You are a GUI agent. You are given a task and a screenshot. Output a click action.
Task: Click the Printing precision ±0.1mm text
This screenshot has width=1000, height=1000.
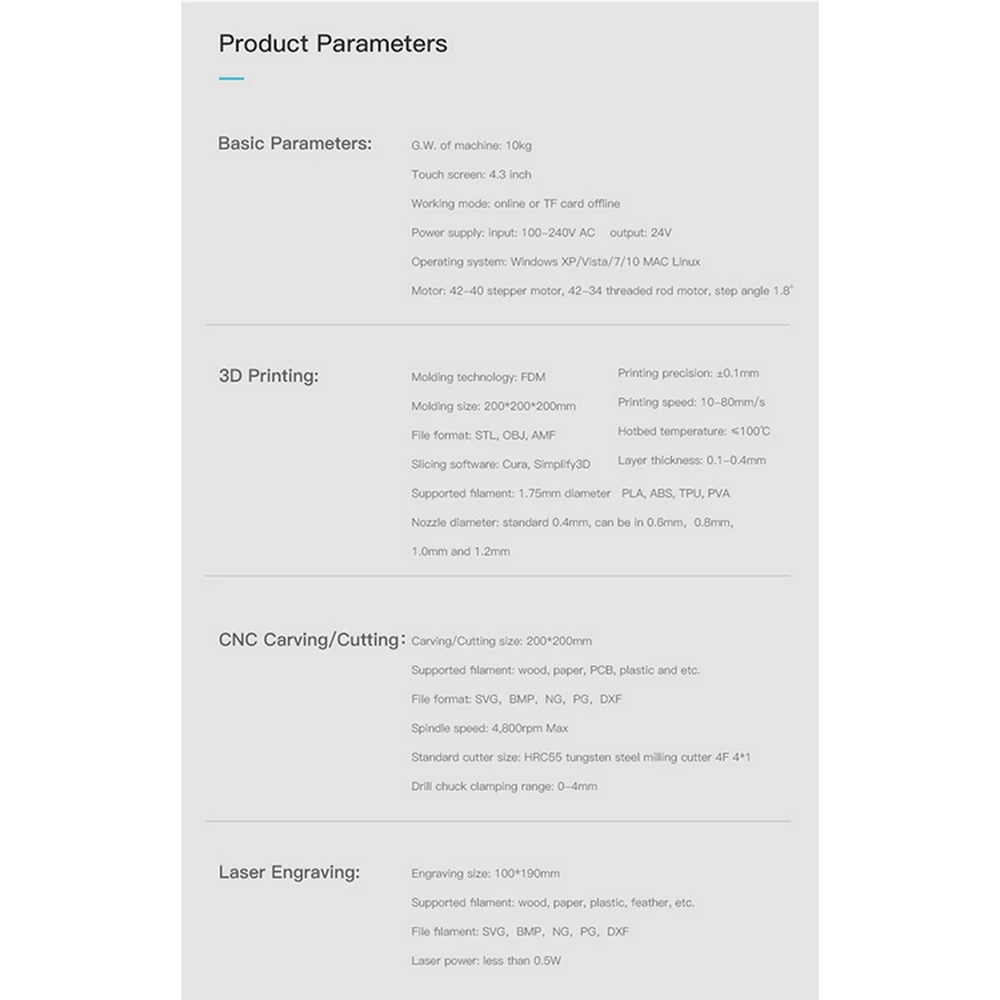(x=688, y=373)
